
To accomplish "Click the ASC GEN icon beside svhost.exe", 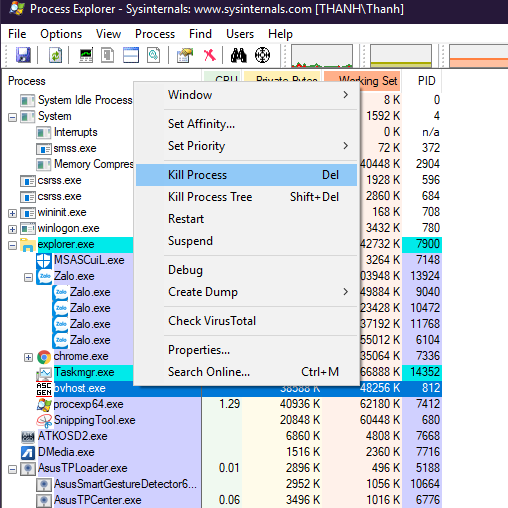I will pos(44,389).
